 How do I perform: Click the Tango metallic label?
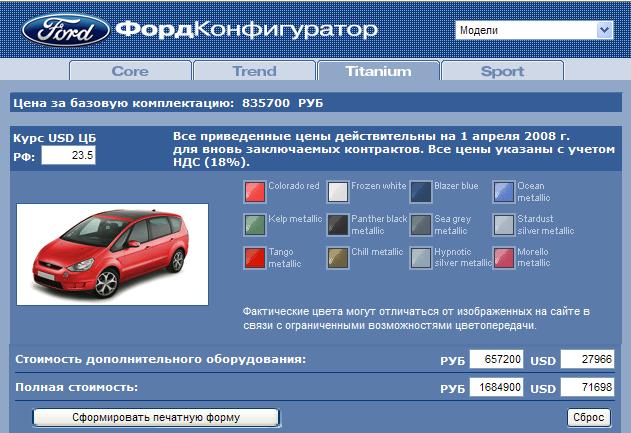[x=285, y=258]
